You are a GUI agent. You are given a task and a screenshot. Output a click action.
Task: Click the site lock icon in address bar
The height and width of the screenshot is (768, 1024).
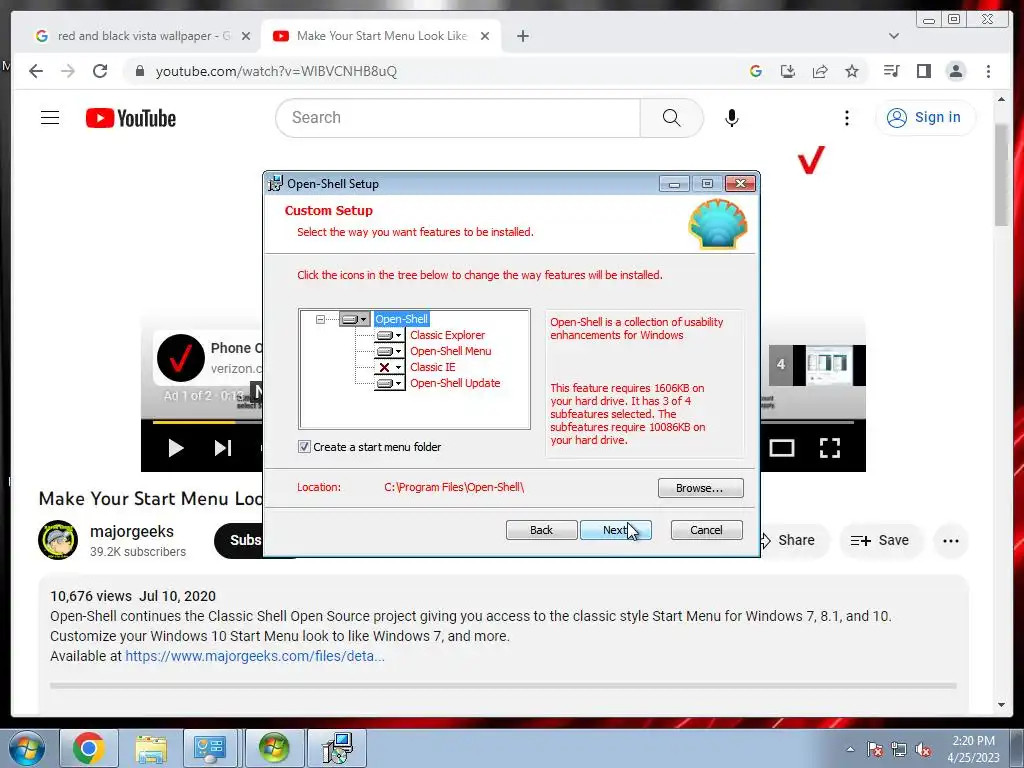point(140,71)
